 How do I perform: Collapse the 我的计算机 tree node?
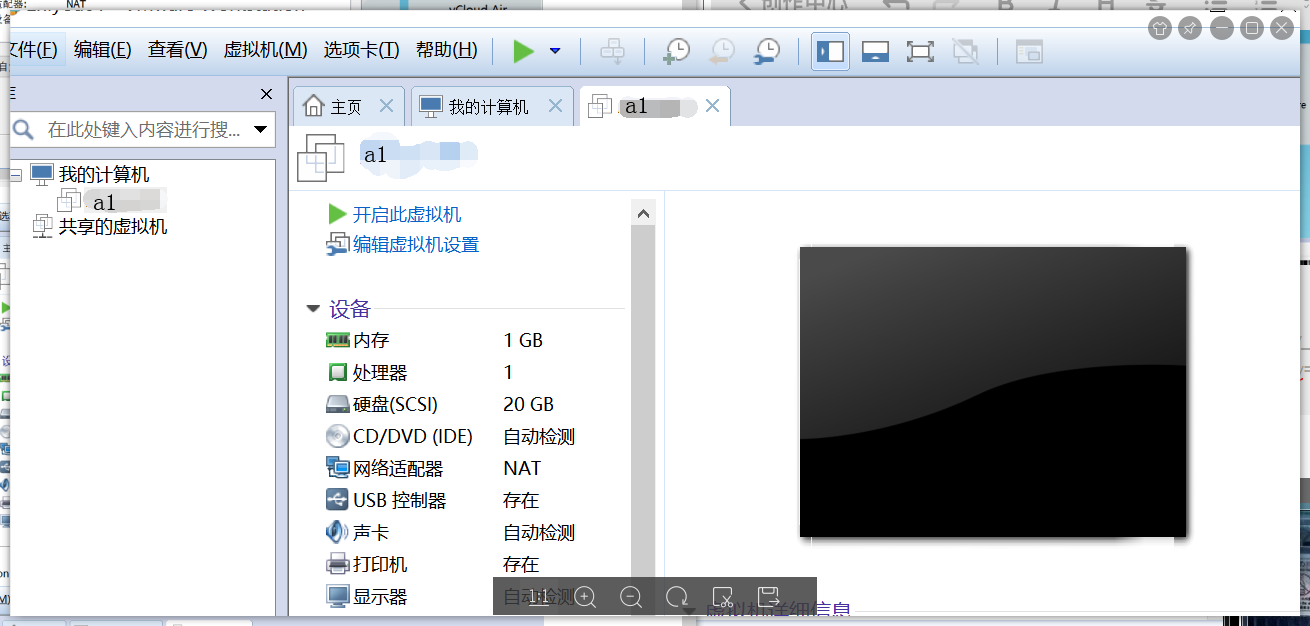point(15,175)
